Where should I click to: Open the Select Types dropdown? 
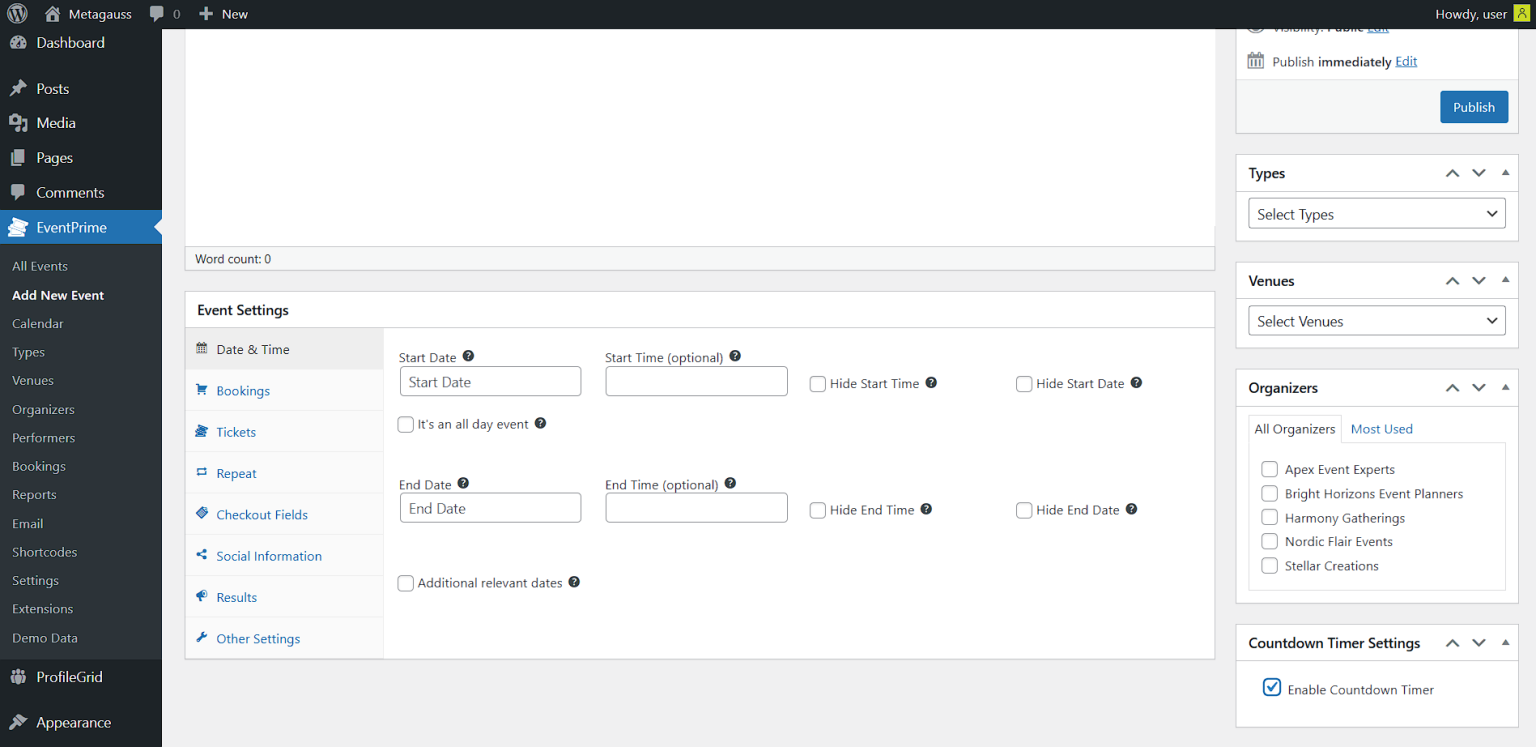[x=1376, y=214]
